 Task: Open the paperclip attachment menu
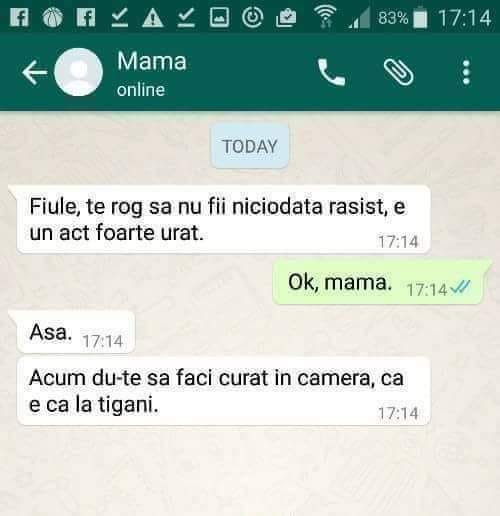point(399,72)
